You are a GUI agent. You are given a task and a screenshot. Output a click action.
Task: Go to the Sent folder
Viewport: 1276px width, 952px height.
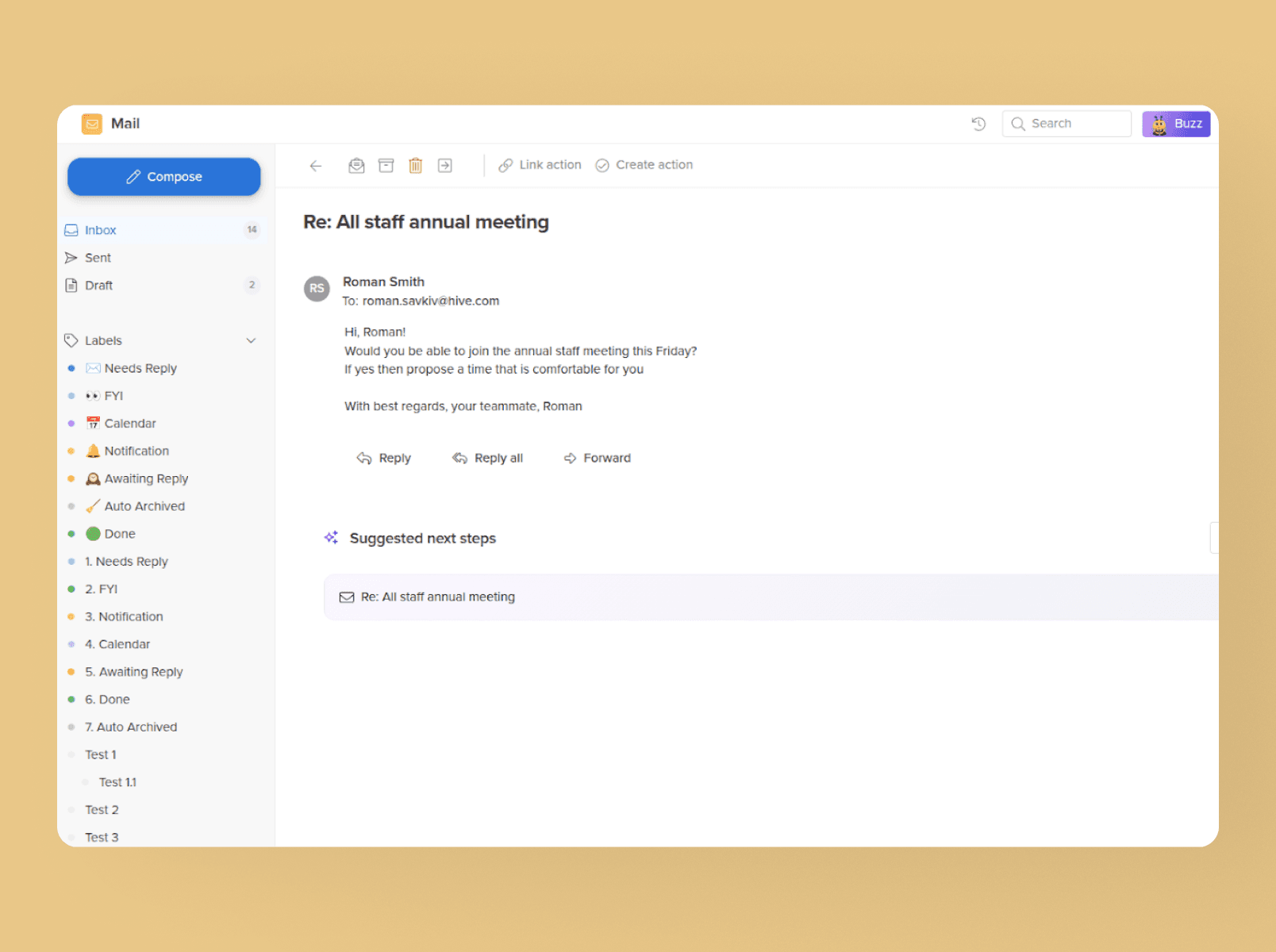[x=98, y=258]
